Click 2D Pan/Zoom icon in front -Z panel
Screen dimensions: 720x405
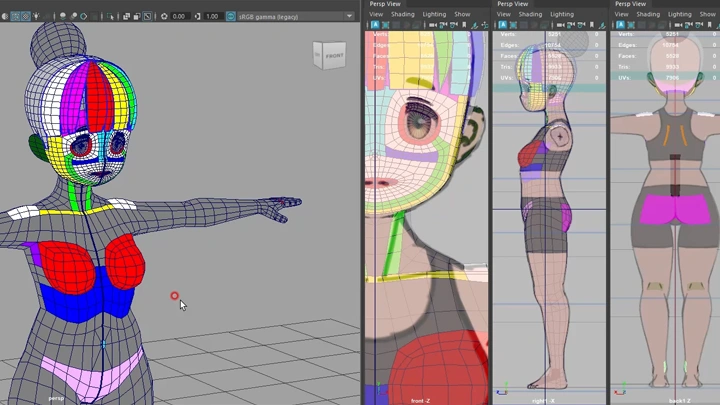(x=485, y=25)
